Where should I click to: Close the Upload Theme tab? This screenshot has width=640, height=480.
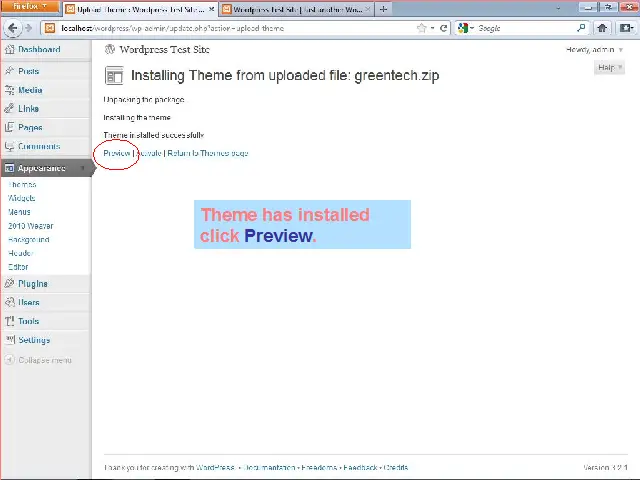click(x=211, y=9)
